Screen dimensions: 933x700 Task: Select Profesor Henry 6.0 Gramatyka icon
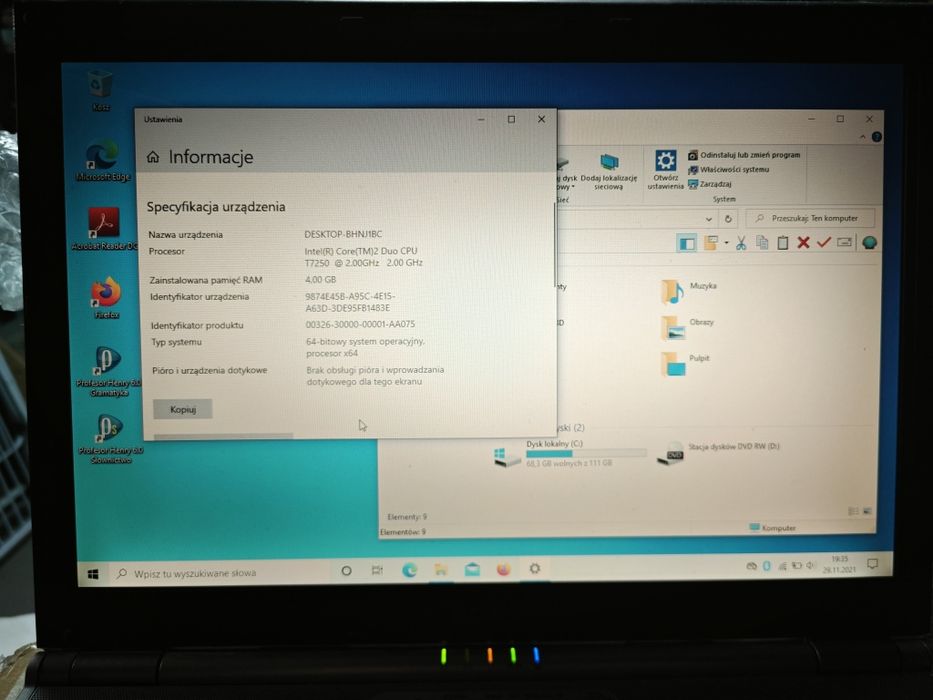109,370
